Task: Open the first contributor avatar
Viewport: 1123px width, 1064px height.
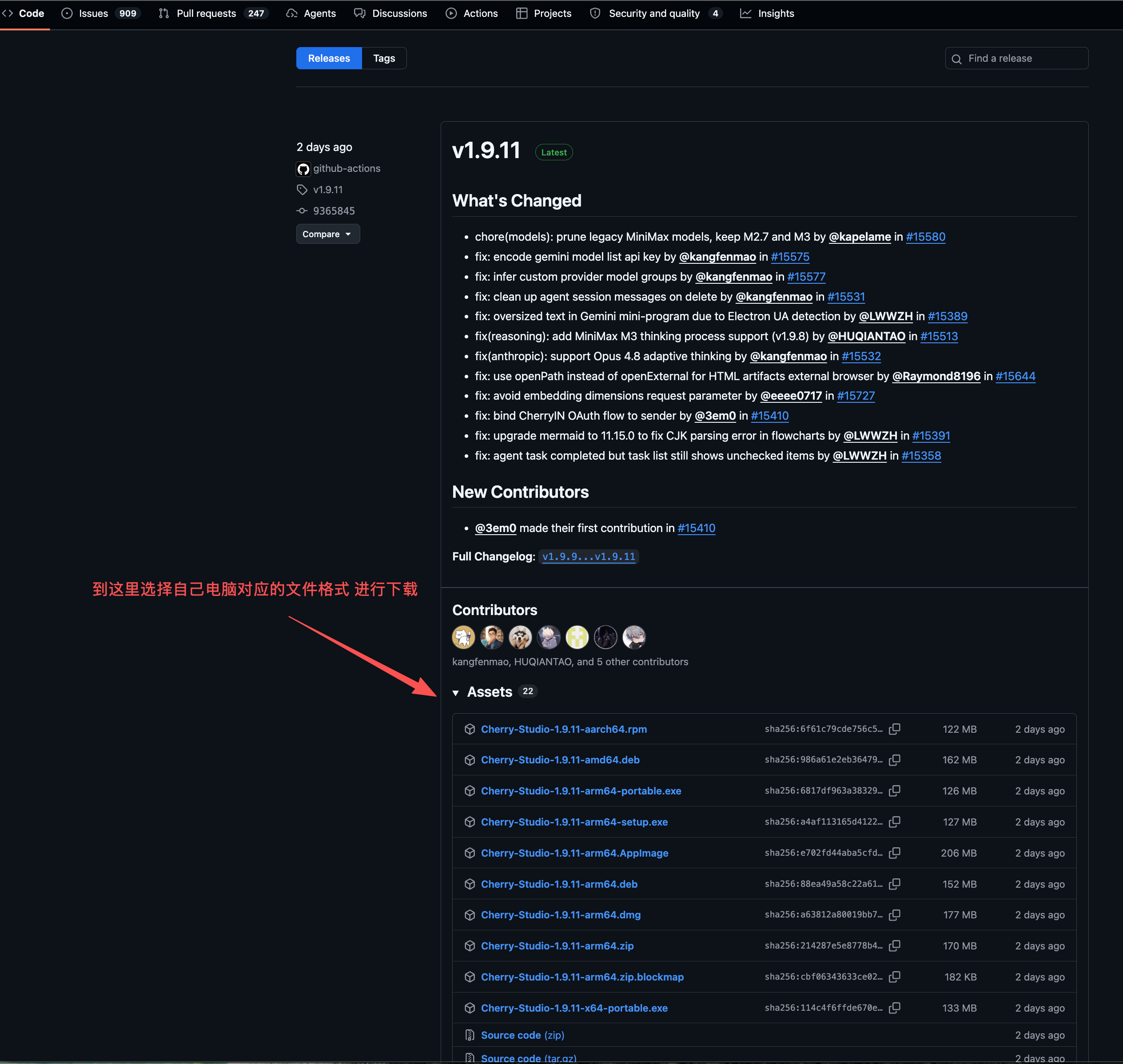Action: pyautogui.click(x=463, y=638)
